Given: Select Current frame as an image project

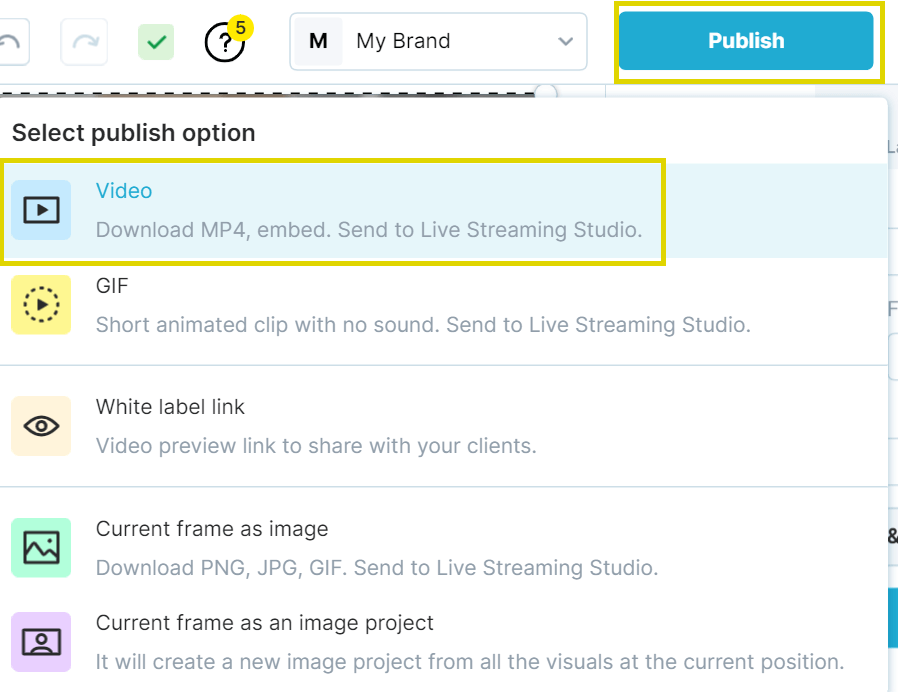Looking at the screenshot, I should pos(468,642).
